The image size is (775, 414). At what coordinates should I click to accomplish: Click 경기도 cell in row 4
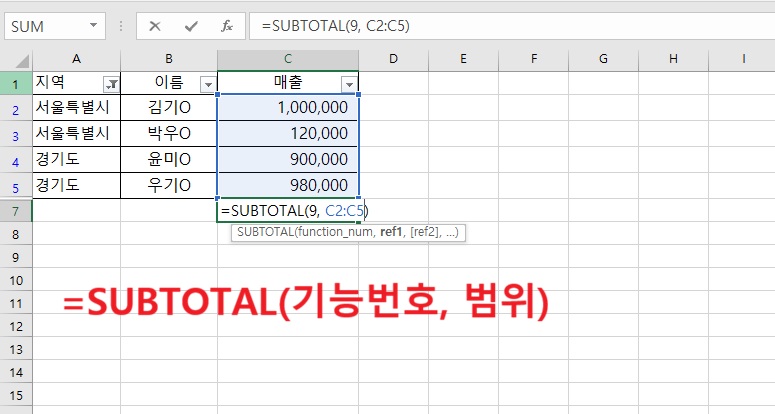[x=77, y=160]
